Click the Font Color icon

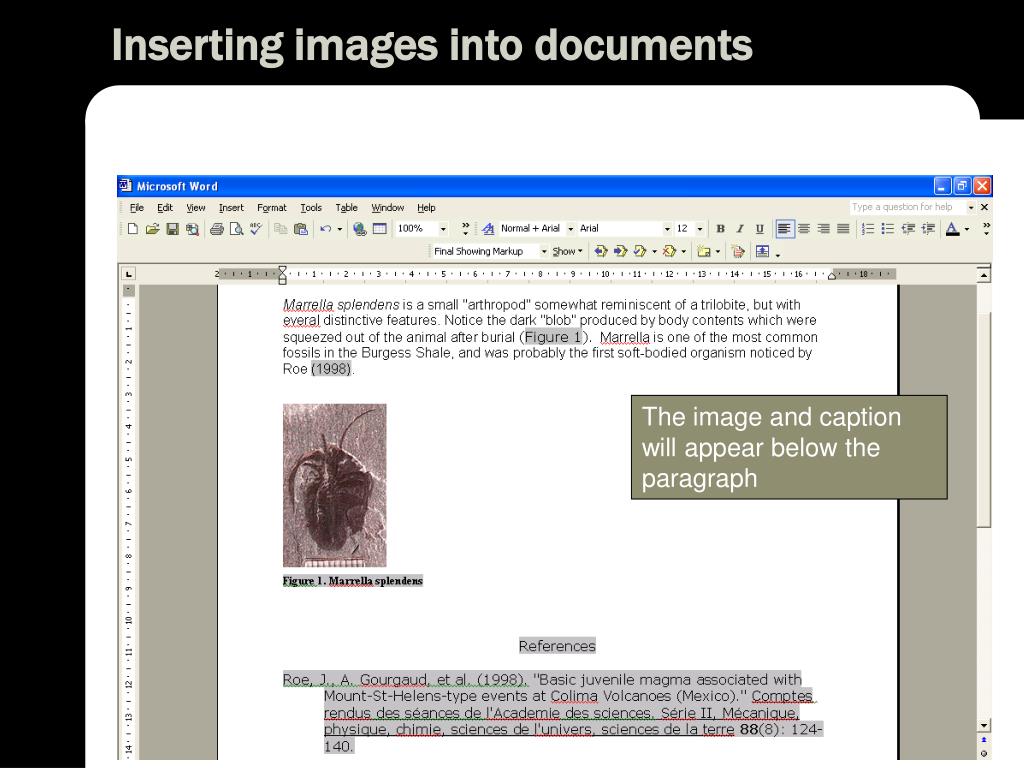click(953, 229)
